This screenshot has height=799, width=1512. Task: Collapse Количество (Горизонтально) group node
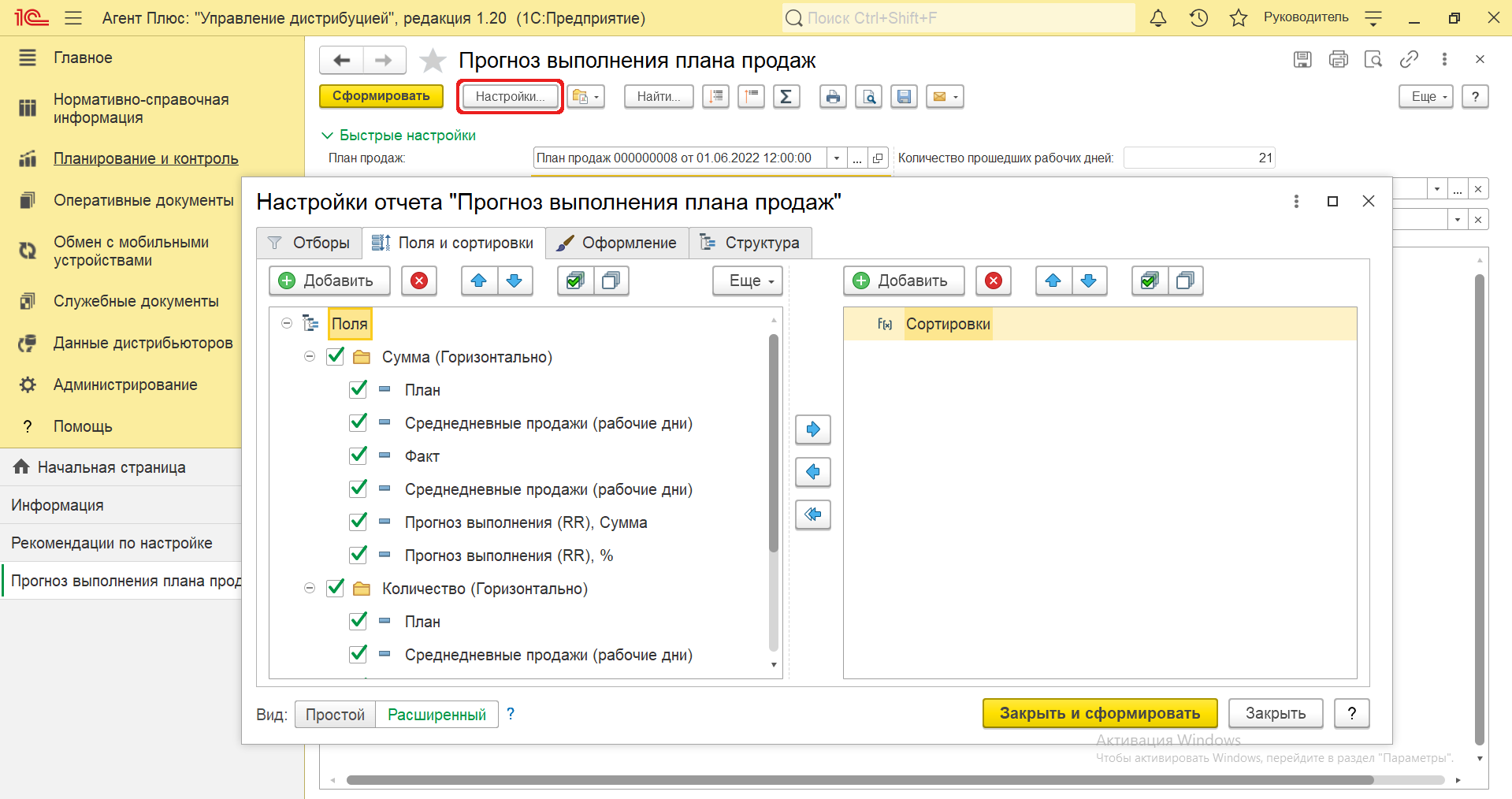pos(310,588)
